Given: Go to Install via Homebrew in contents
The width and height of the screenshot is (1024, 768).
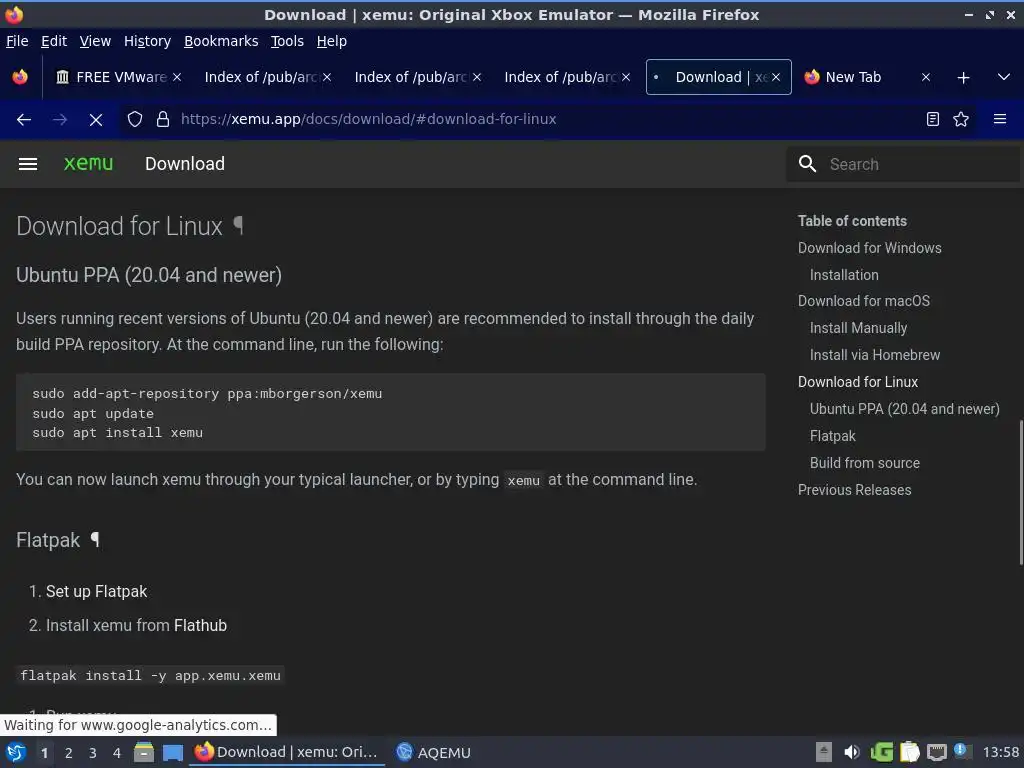Looking at the screenshot, I should point(874,355).
